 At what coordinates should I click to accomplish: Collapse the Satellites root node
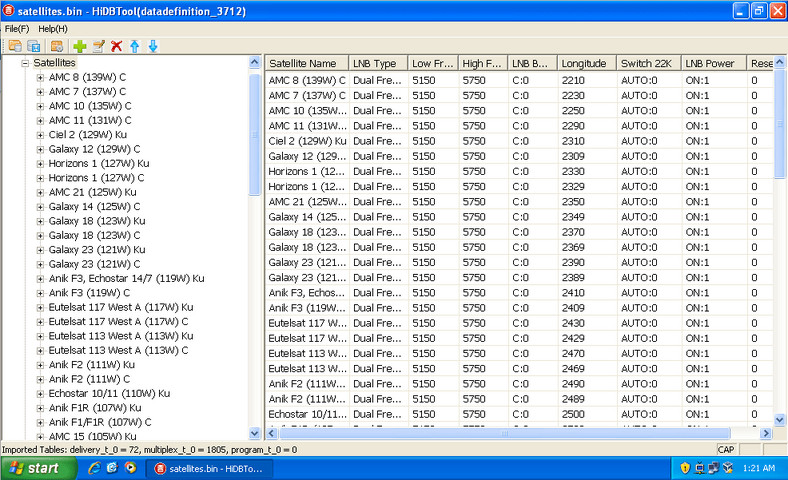coord(25,63)
